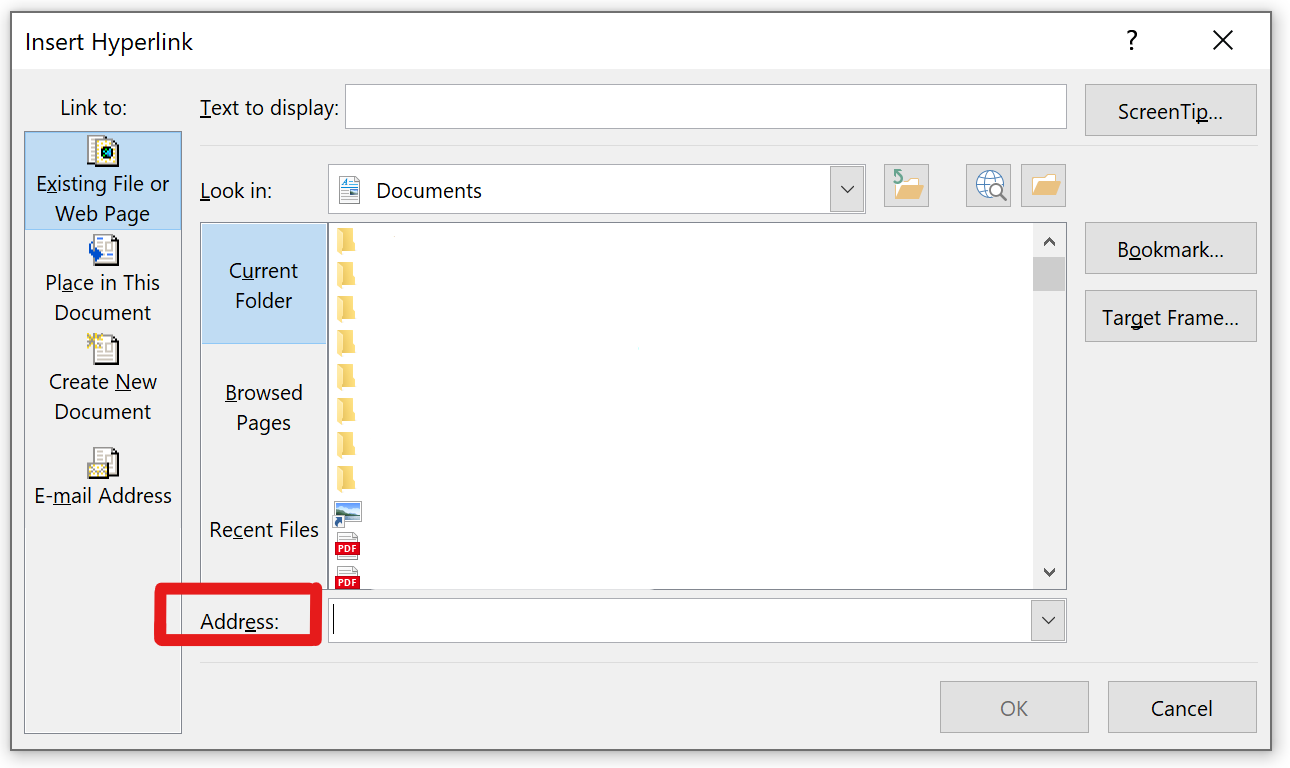Select the Current Folder tab
This screenshot has height=768, width=1290.
coord(264,285)
